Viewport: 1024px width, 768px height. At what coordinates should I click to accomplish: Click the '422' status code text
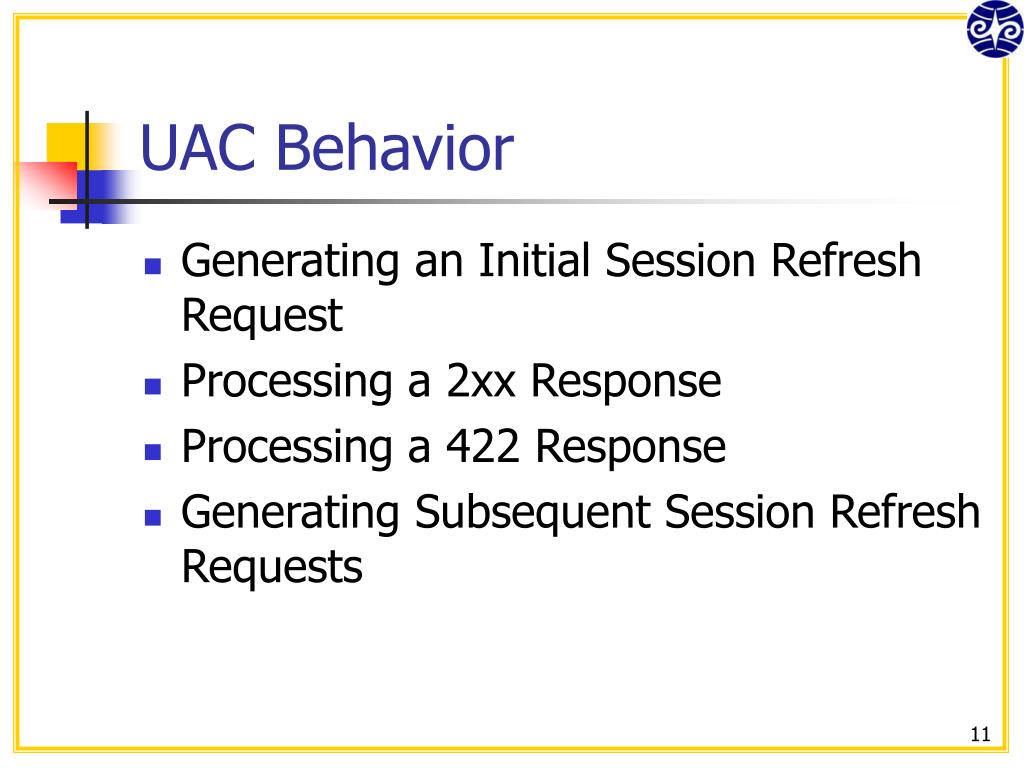point(483,447)
